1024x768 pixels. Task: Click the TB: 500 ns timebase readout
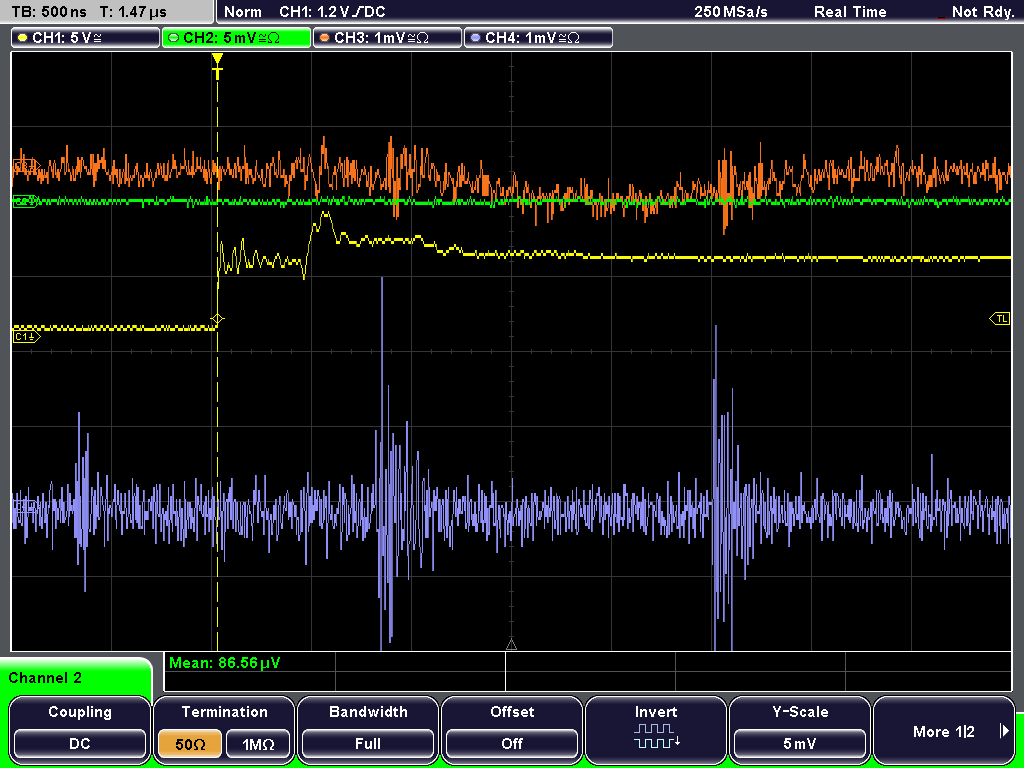(x=50, y=12)
